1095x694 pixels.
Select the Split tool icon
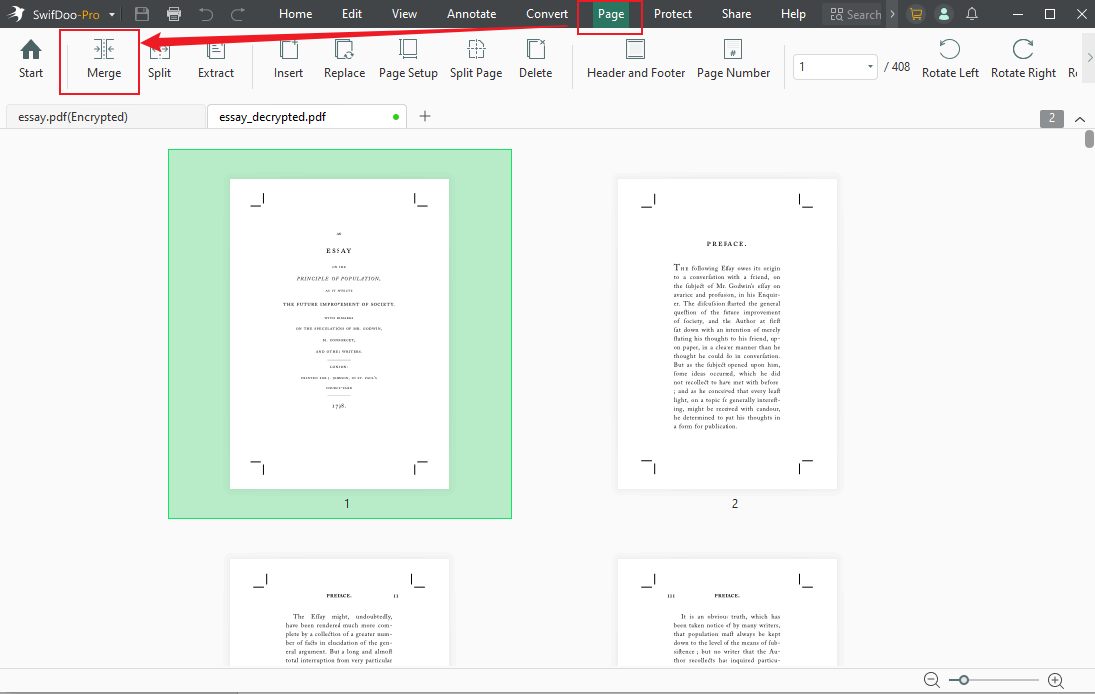159,60
